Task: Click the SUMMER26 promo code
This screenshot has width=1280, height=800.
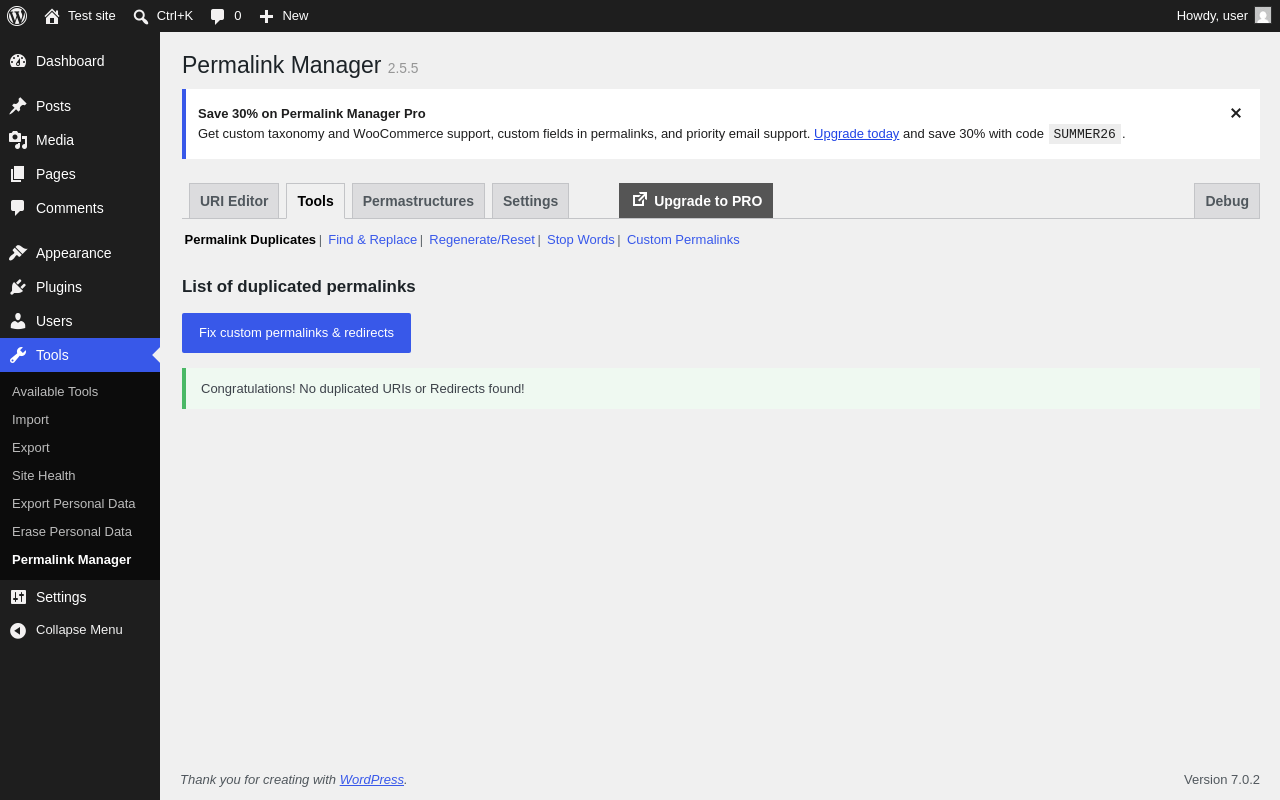Action: [1084, 134]
